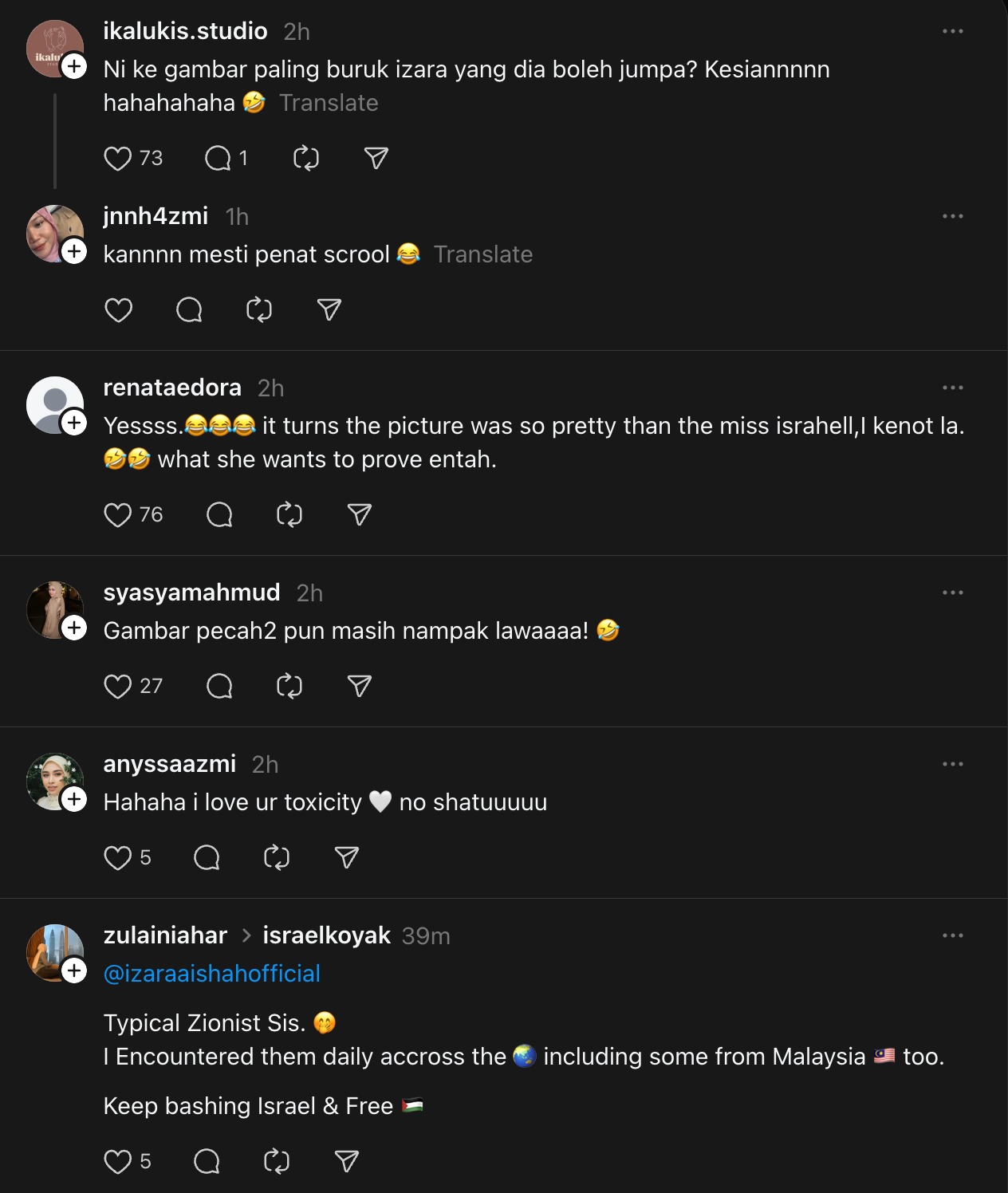
Task: Reply to anyssaazmi's comment
Action: point(207,857)
